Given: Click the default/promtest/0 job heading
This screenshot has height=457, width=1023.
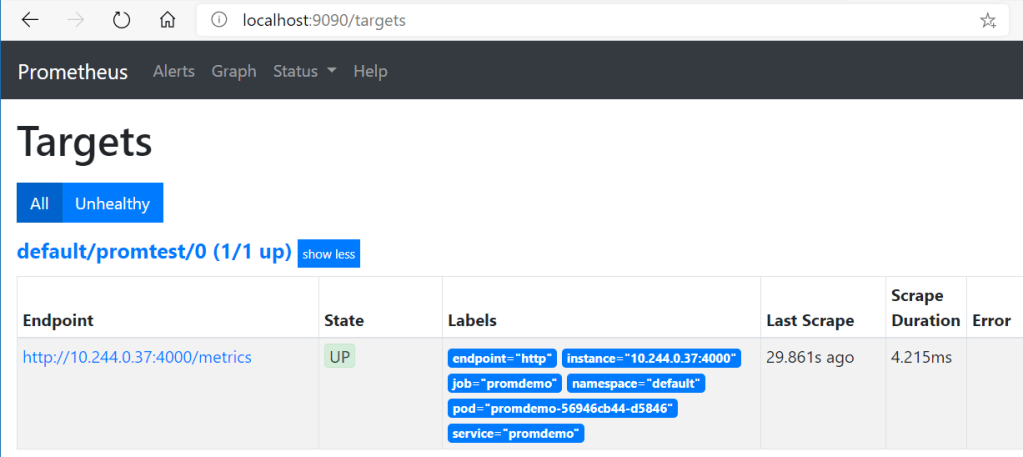Looking at the screenshot, I should coord(154,252).
